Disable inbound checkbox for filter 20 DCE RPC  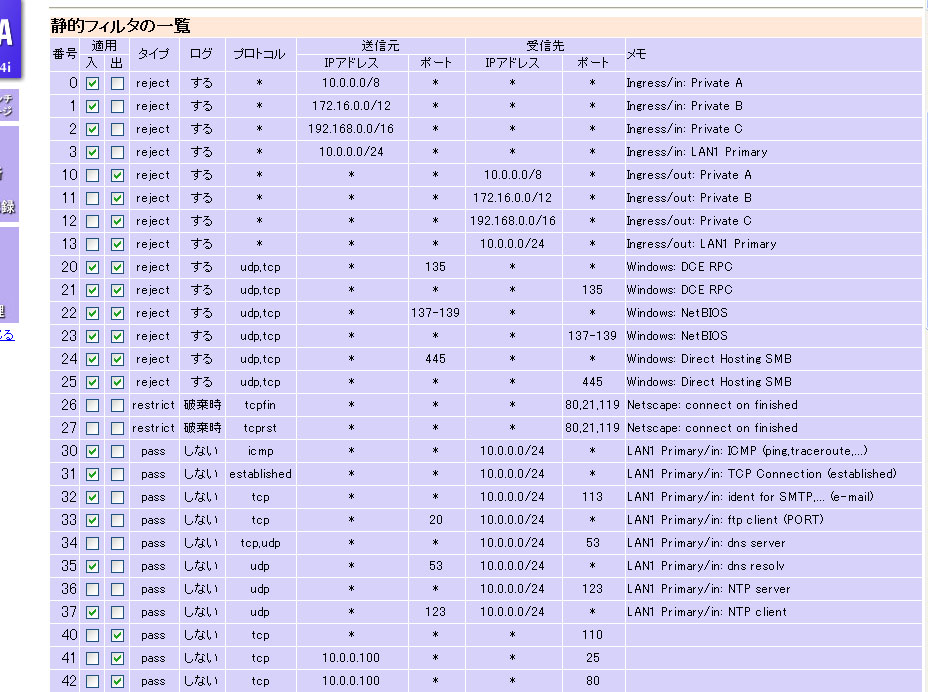click(x=92, y=267)
